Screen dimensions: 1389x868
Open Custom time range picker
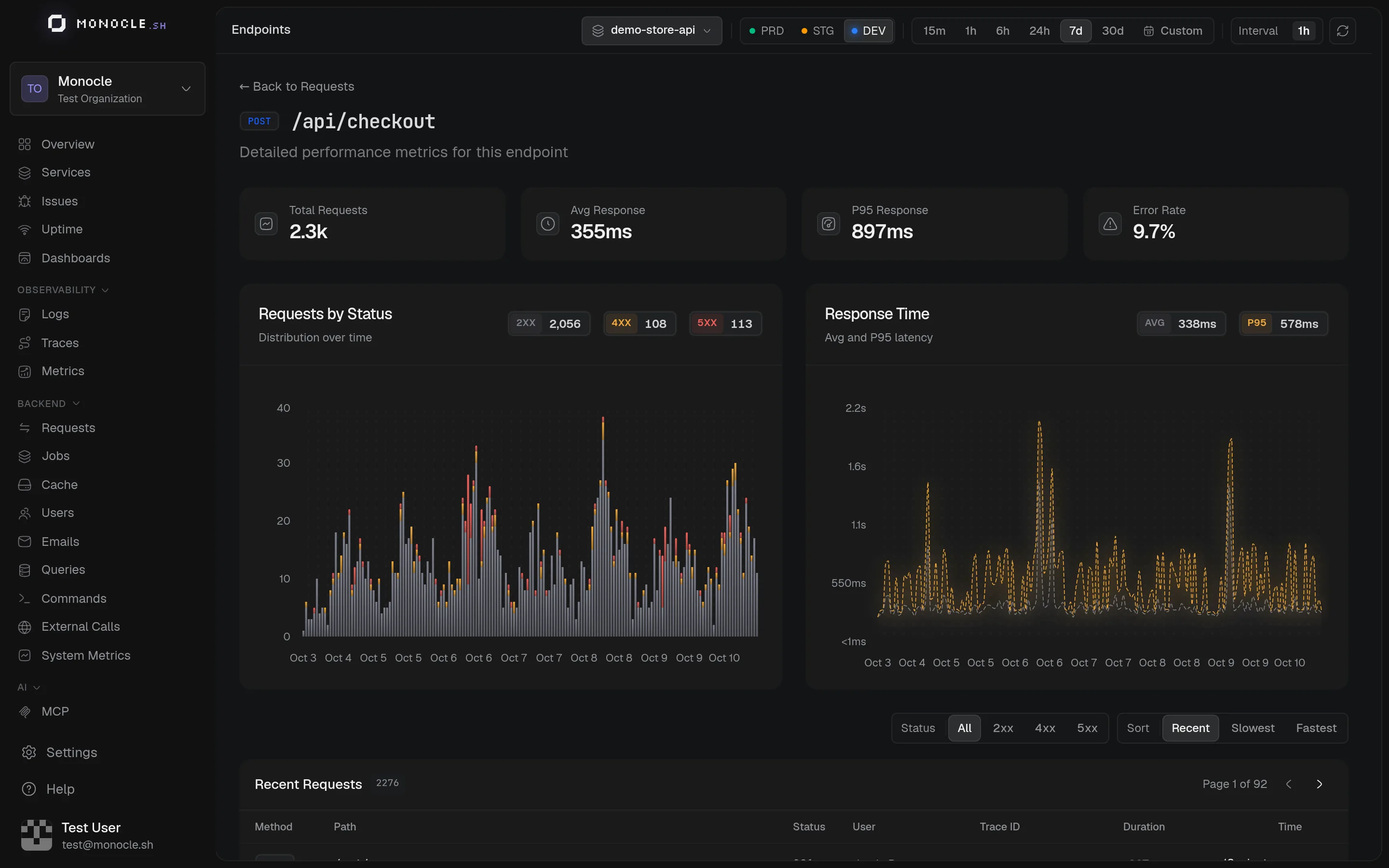click(x=1172, y=30)
